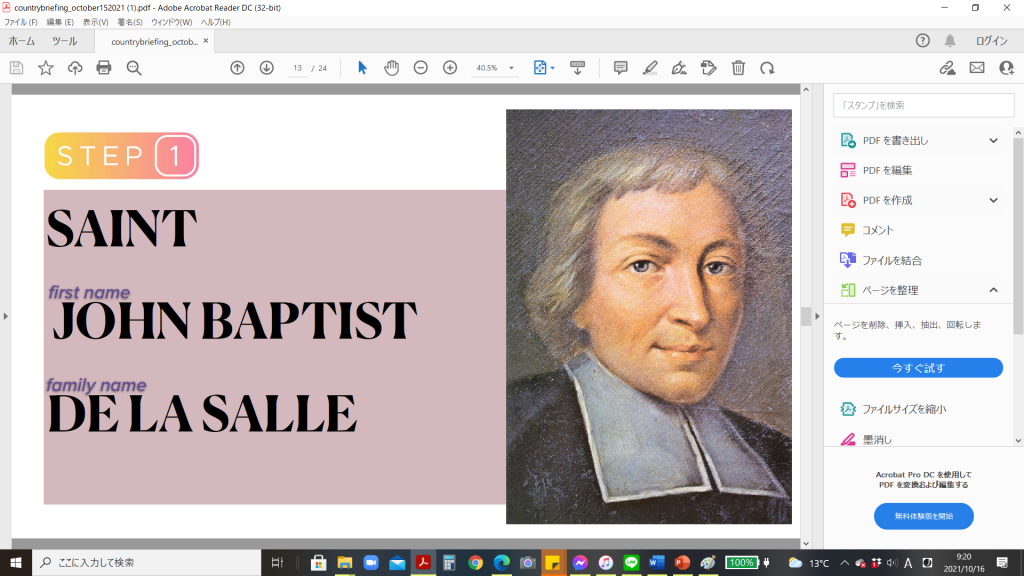Open the Windows Start menu
The height and width of the screenshot is (576, 1024).
pos(16,562)
